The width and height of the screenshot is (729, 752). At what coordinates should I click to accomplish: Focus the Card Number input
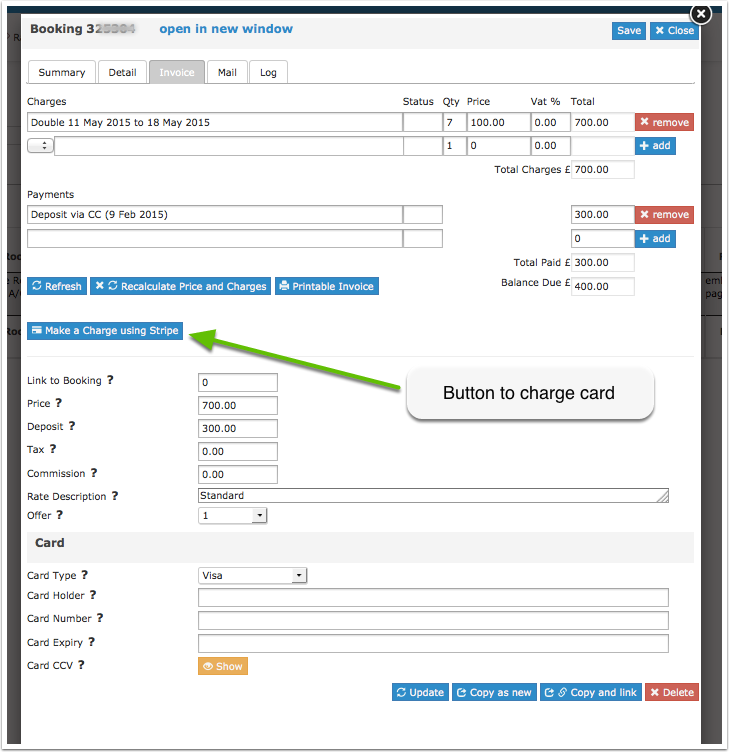(x=434, y=621)
